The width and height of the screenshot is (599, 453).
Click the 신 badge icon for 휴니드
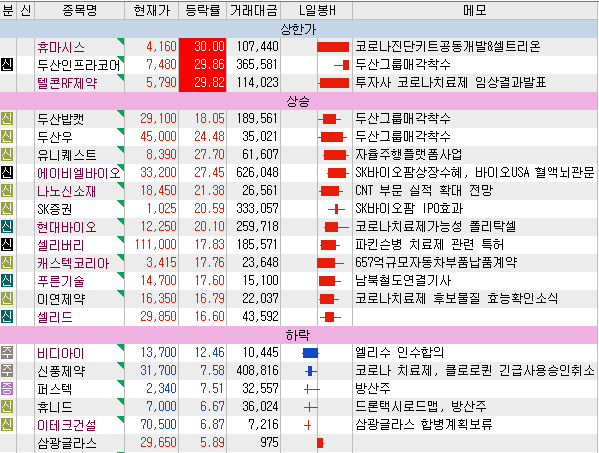coord(7,407)
